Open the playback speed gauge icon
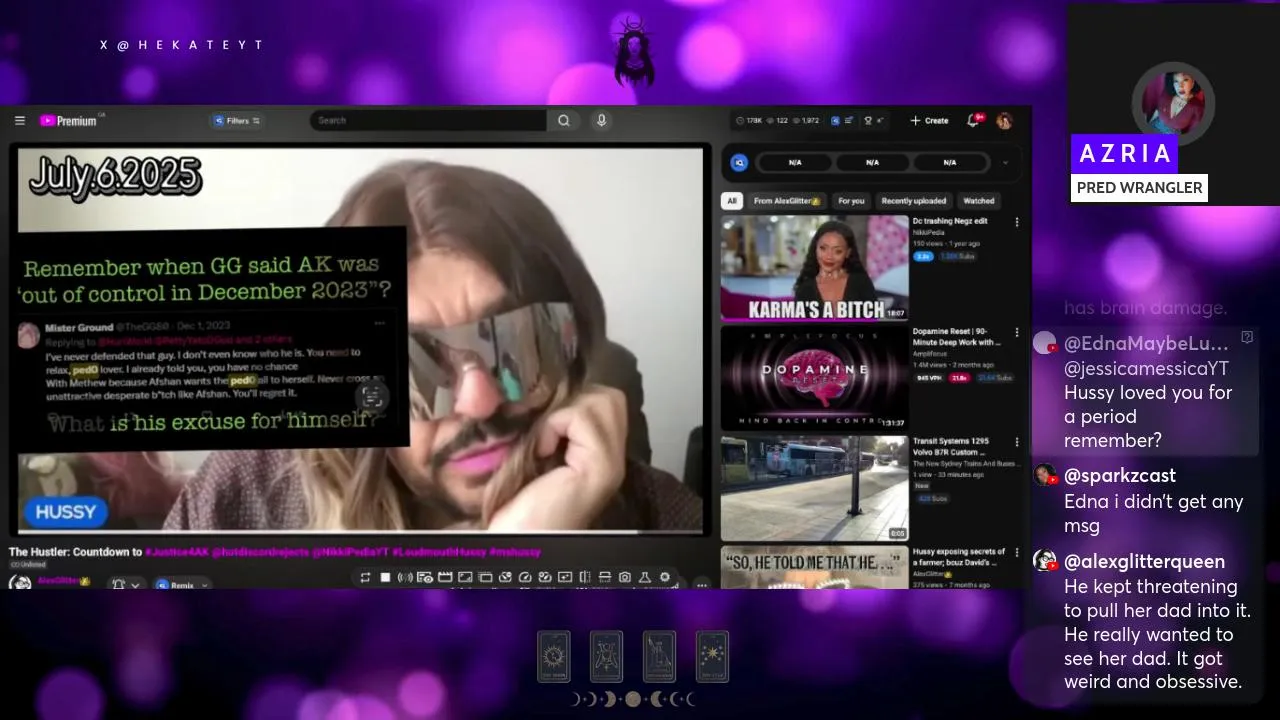 [525, 577]
